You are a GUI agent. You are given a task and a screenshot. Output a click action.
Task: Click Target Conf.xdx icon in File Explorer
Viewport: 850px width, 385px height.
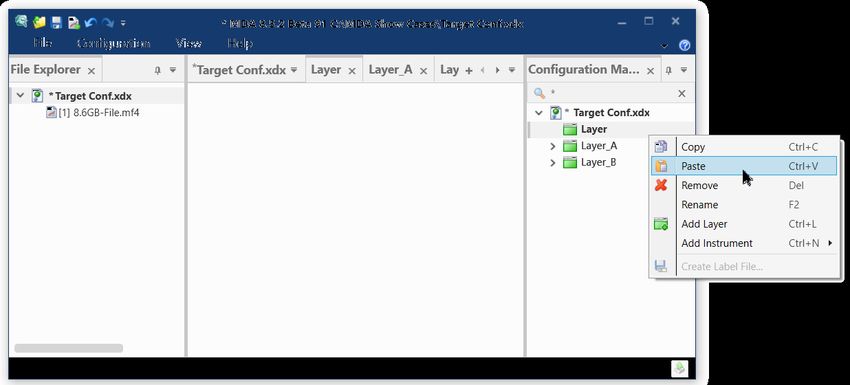coord(37,96)
